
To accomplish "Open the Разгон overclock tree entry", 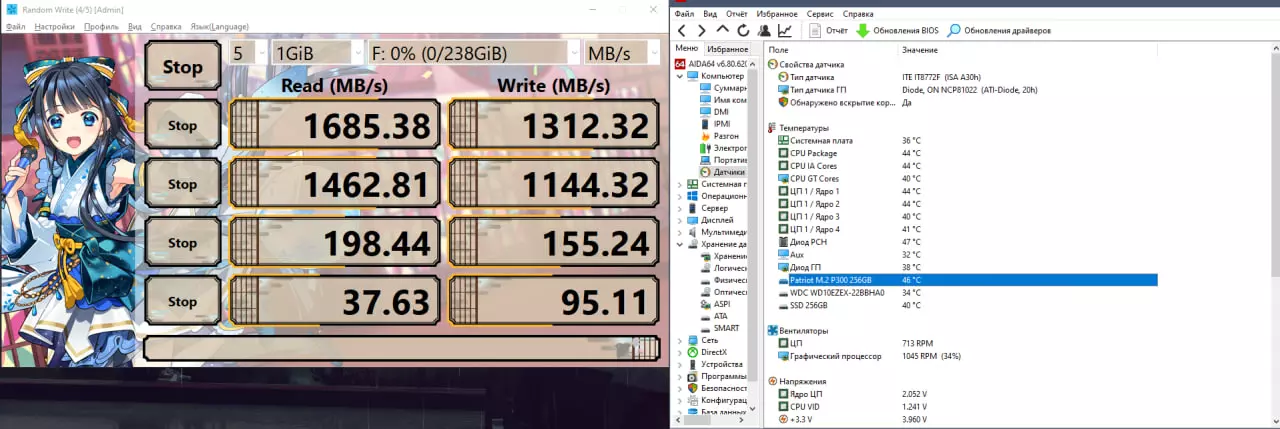I will [720, 136].
